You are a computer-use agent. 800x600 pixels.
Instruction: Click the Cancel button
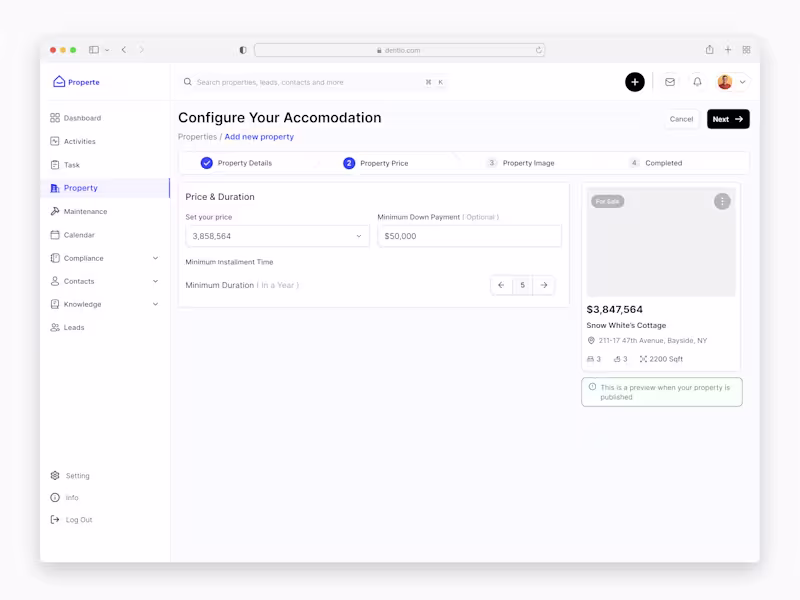click(681, 119)
